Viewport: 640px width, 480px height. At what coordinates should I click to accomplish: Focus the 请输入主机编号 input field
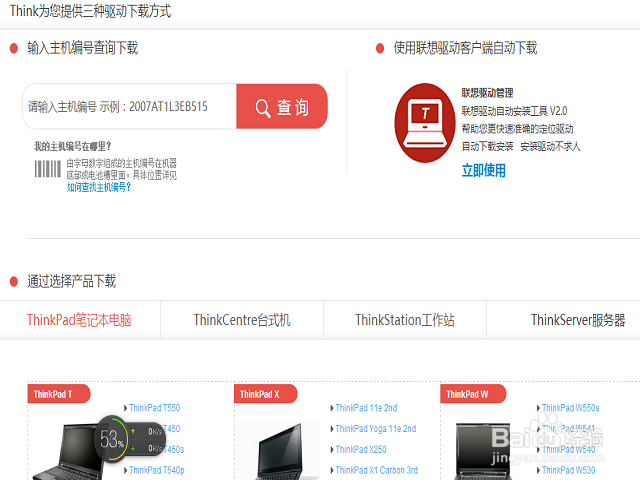(x=129, y=107)
